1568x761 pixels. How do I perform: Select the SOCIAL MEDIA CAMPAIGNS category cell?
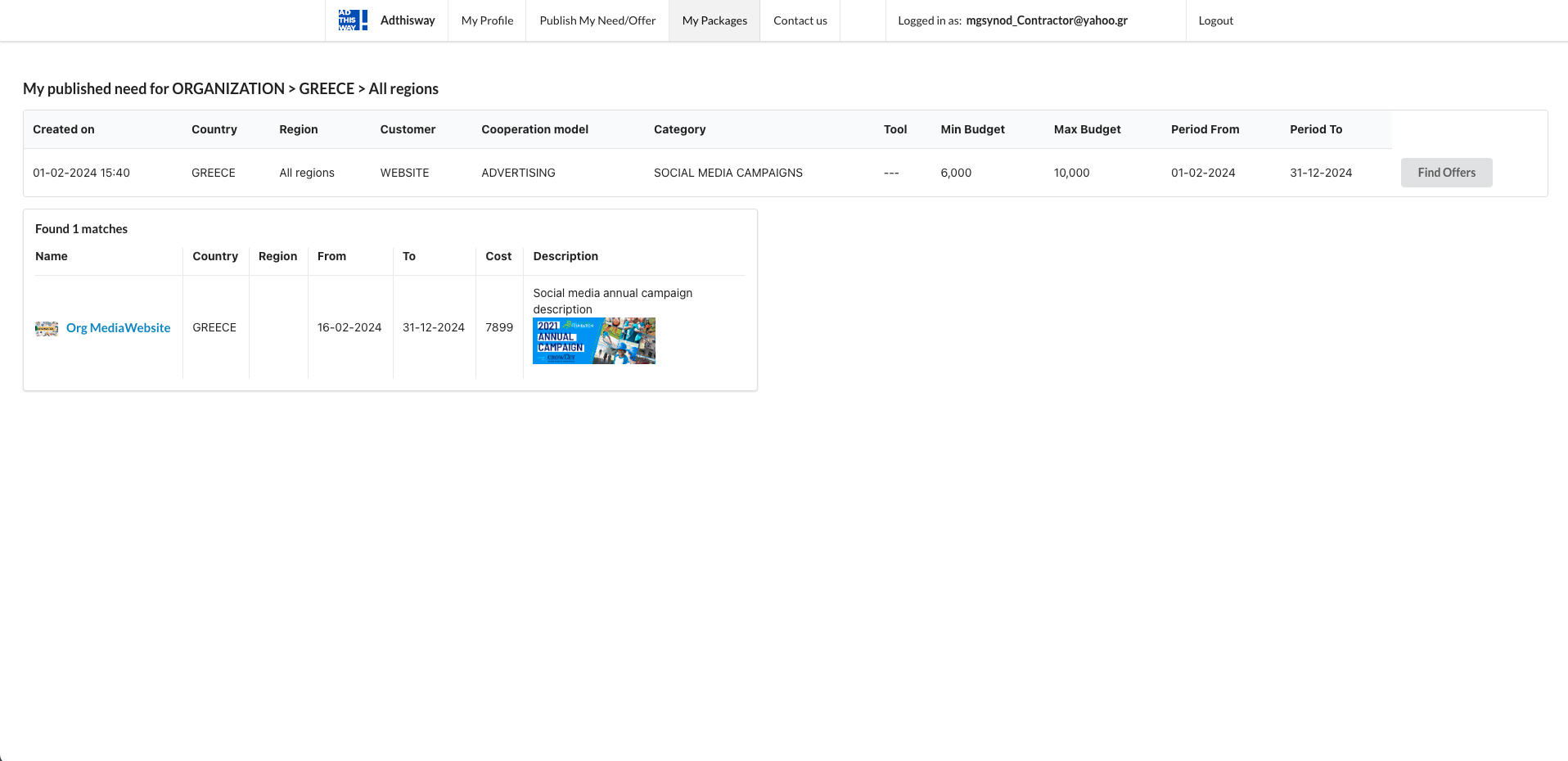point(728,173)
